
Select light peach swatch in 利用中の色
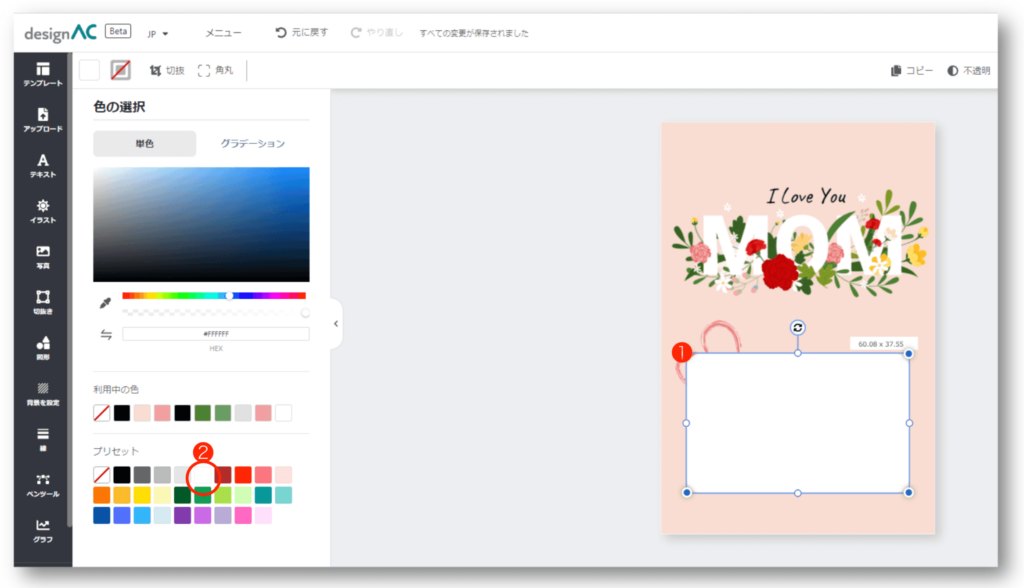click(x=142, y=413)
